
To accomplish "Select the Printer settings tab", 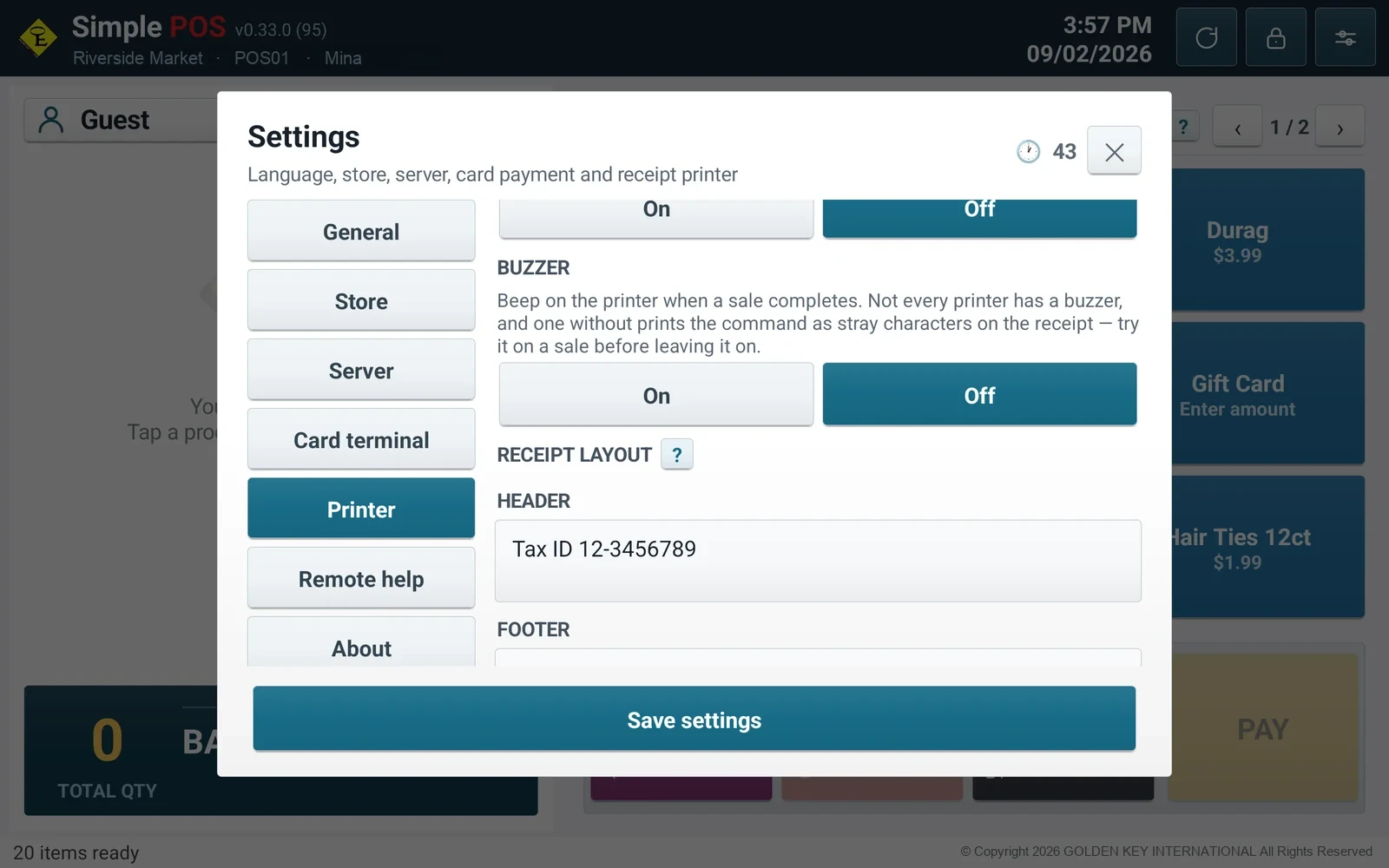I will 361,509.
